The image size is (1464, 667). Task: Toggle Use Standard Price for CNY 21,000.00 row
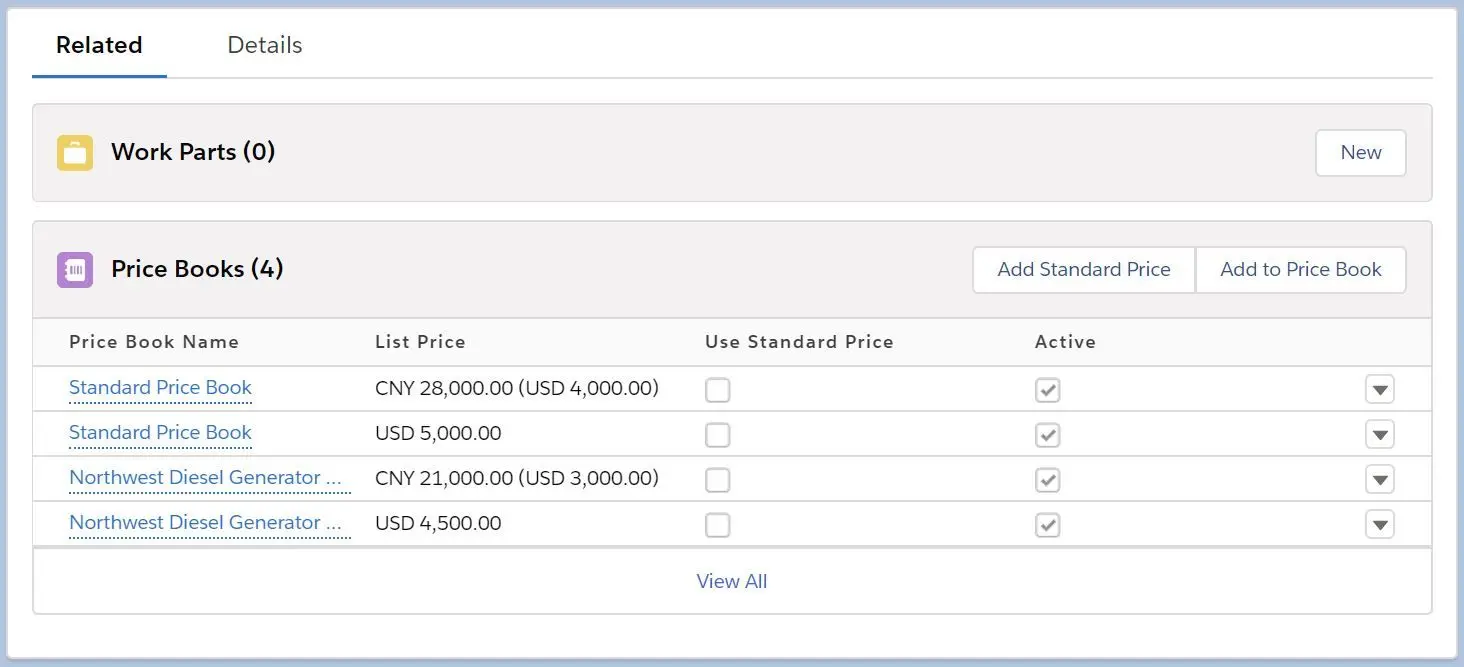pos(717,480)
